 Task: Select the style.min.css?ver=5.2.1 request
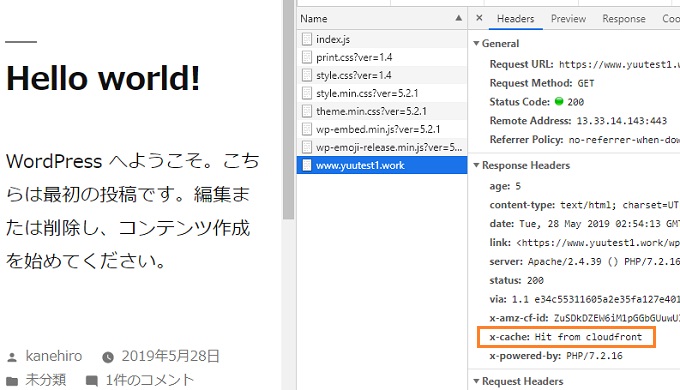[x=382, y=93]
